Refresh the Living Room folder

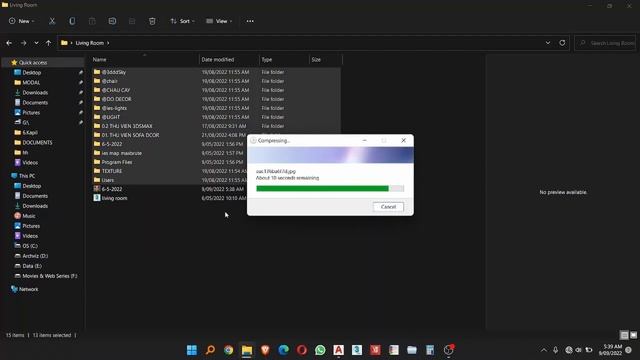(x=562, y=43)
